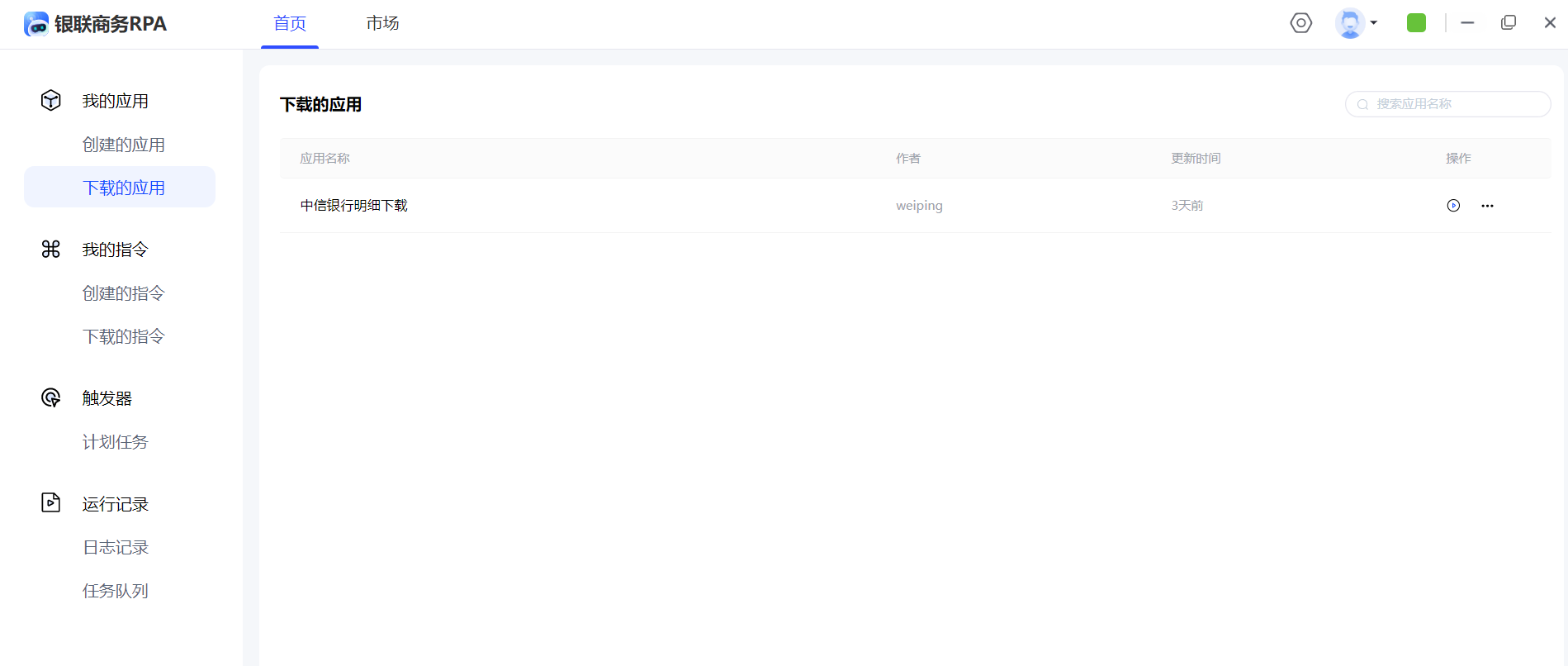Viewport: 1568px width, 666px height.
Task: Open 创建的应用 in the sidebar
Action: pyautogui.click(x=123, y=145)
